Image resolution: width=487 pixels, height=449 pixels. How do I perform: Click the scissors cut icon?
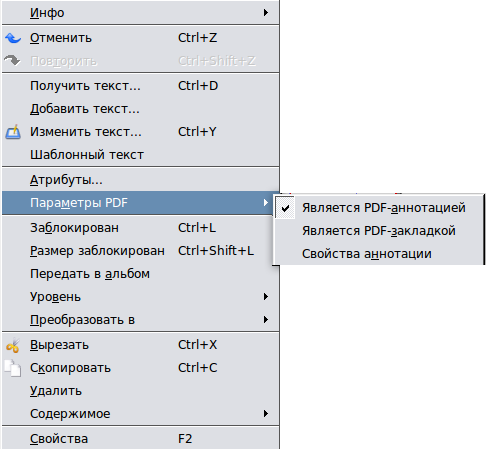13,345
